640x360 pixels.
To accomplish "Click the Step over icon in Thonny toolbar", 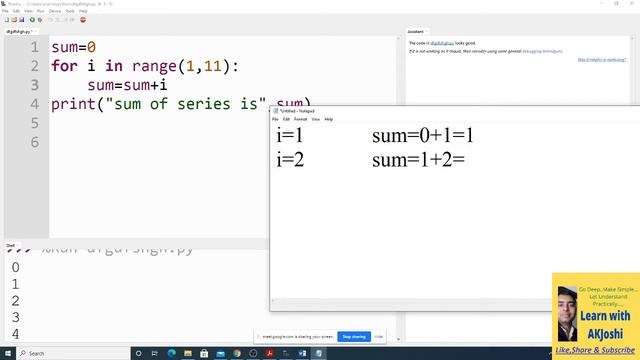I will 51,20.
